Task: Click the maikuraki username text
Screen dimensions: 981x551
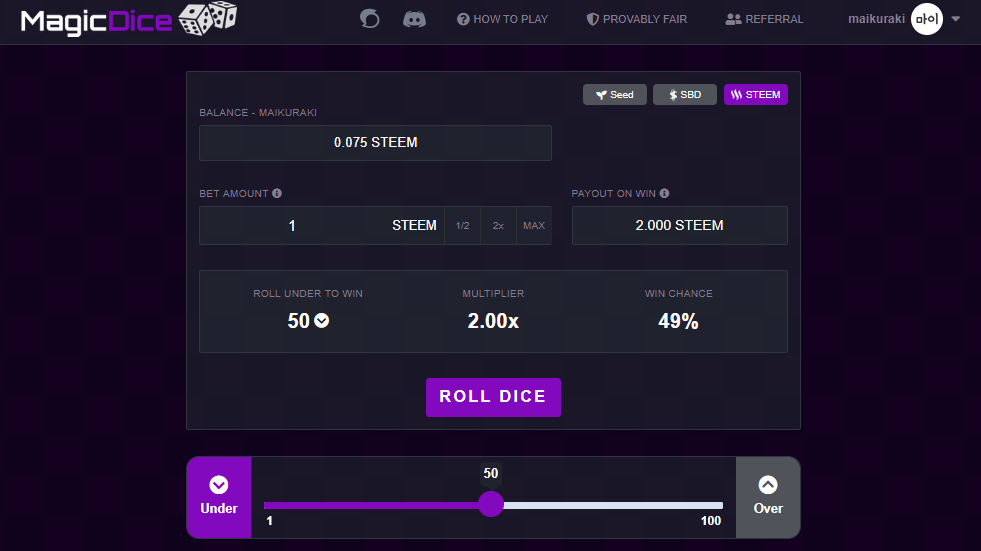Action: [876, 19]
